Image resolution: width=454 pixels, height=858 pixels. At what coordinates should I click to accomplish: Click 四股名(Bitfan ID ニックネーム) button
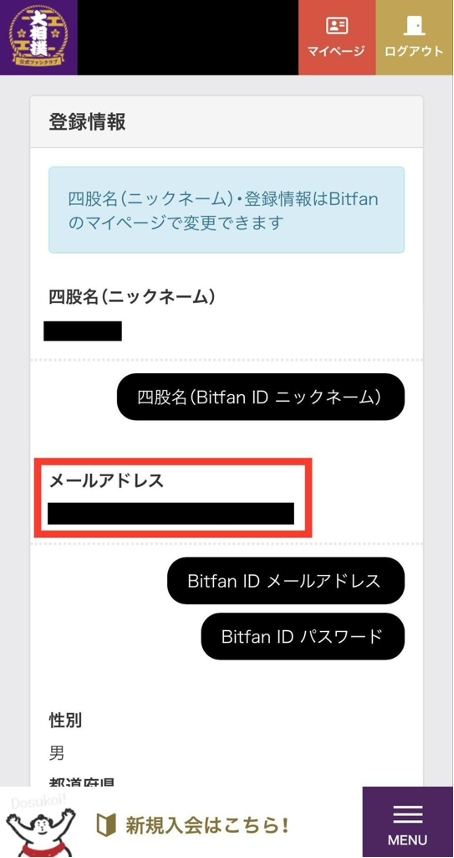pyautogui.click(x=261, y=397)
